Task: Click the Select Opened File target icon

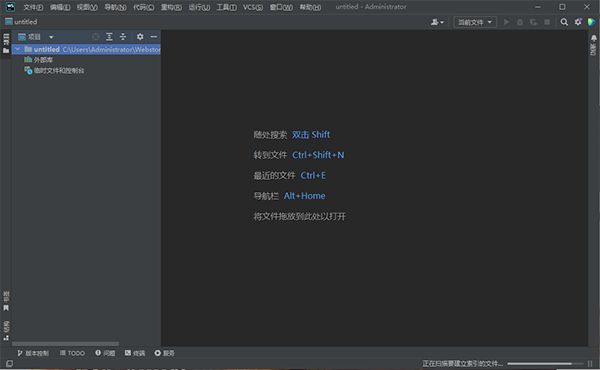Action: point(96,37)
